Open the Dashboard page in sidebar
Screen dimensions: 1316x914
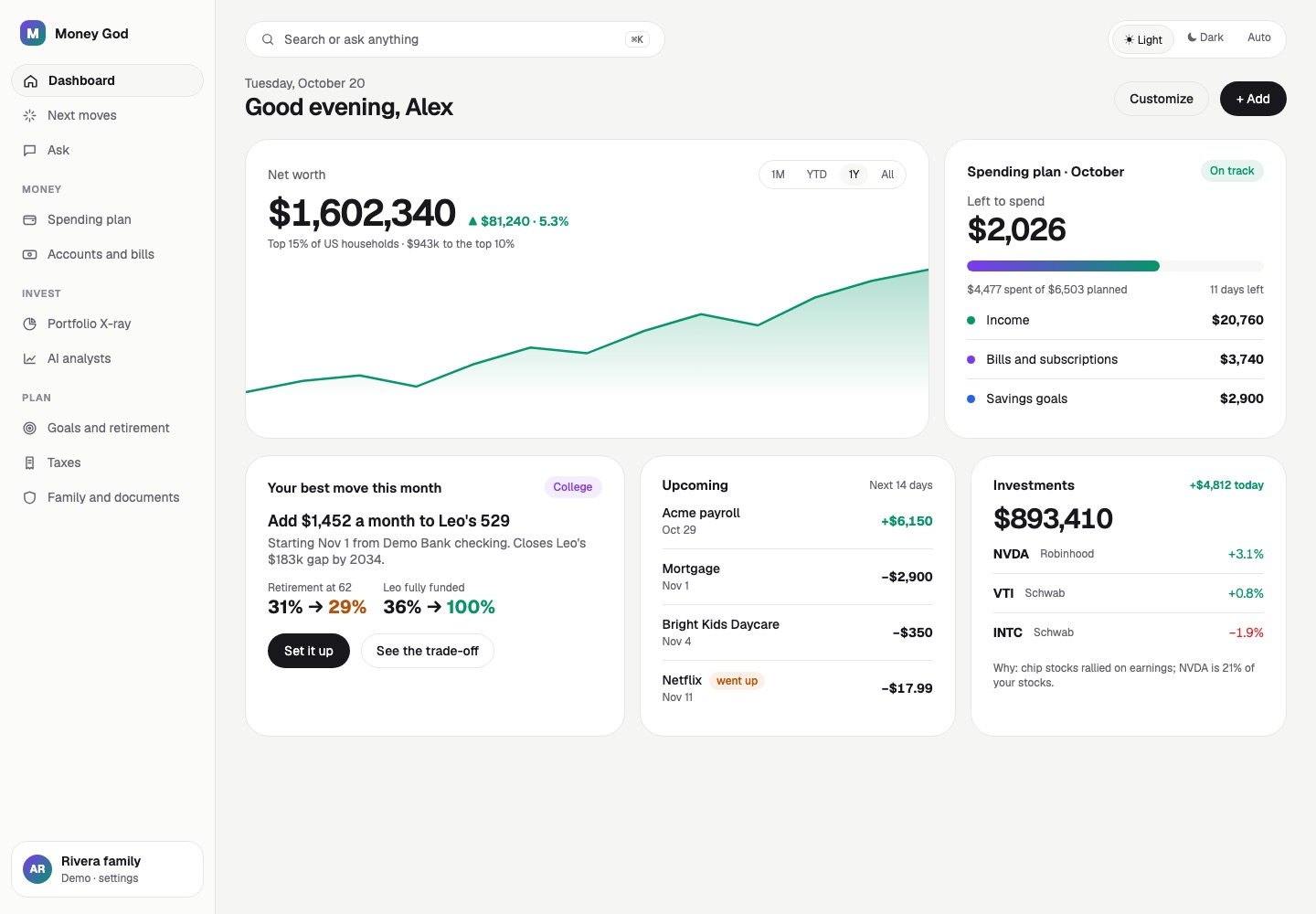[107, 80]
